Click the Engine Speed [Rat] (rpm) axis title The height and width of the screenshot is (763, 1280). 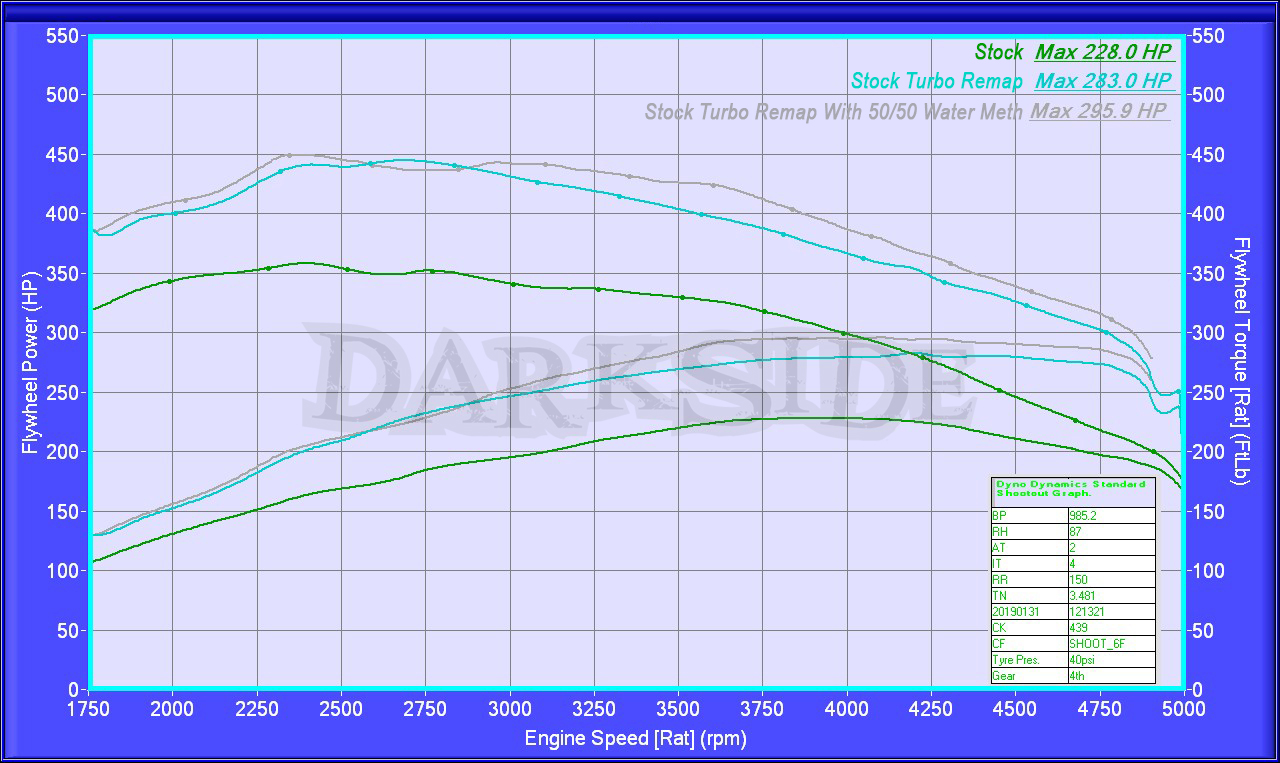635,739
